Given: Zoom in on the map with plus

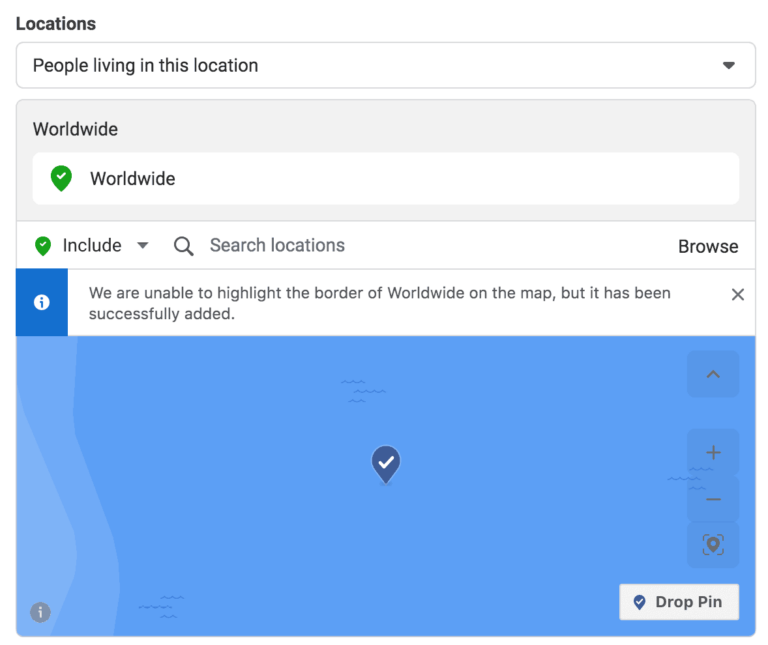Looking at the screenshot, I should [713, 453].
